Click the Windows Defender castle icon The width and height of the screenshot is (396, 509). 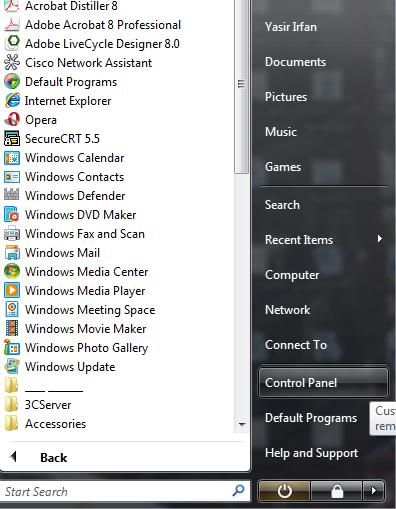(x=12, y=195)
